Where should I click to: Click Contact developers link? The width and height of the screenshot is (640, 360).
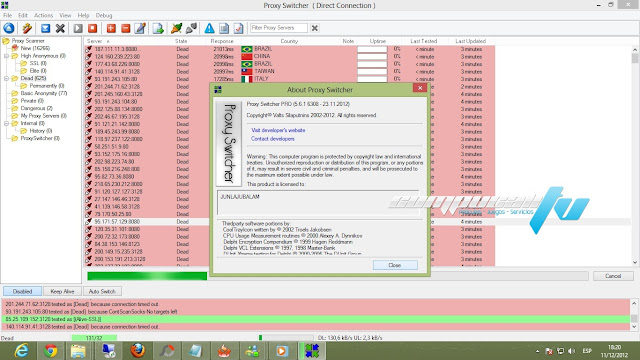pyautogui.click(x=273, y=139)
